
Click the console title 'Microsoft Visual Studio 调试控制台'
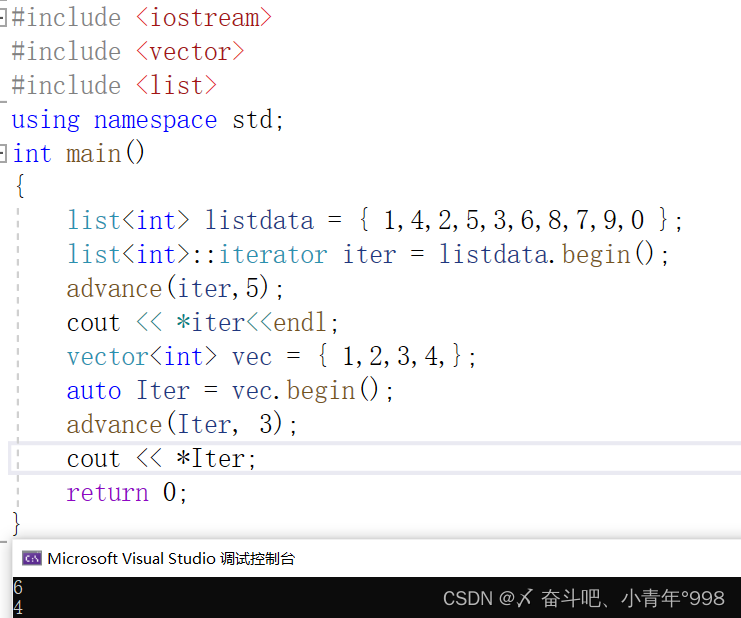(x=171, y=558)
